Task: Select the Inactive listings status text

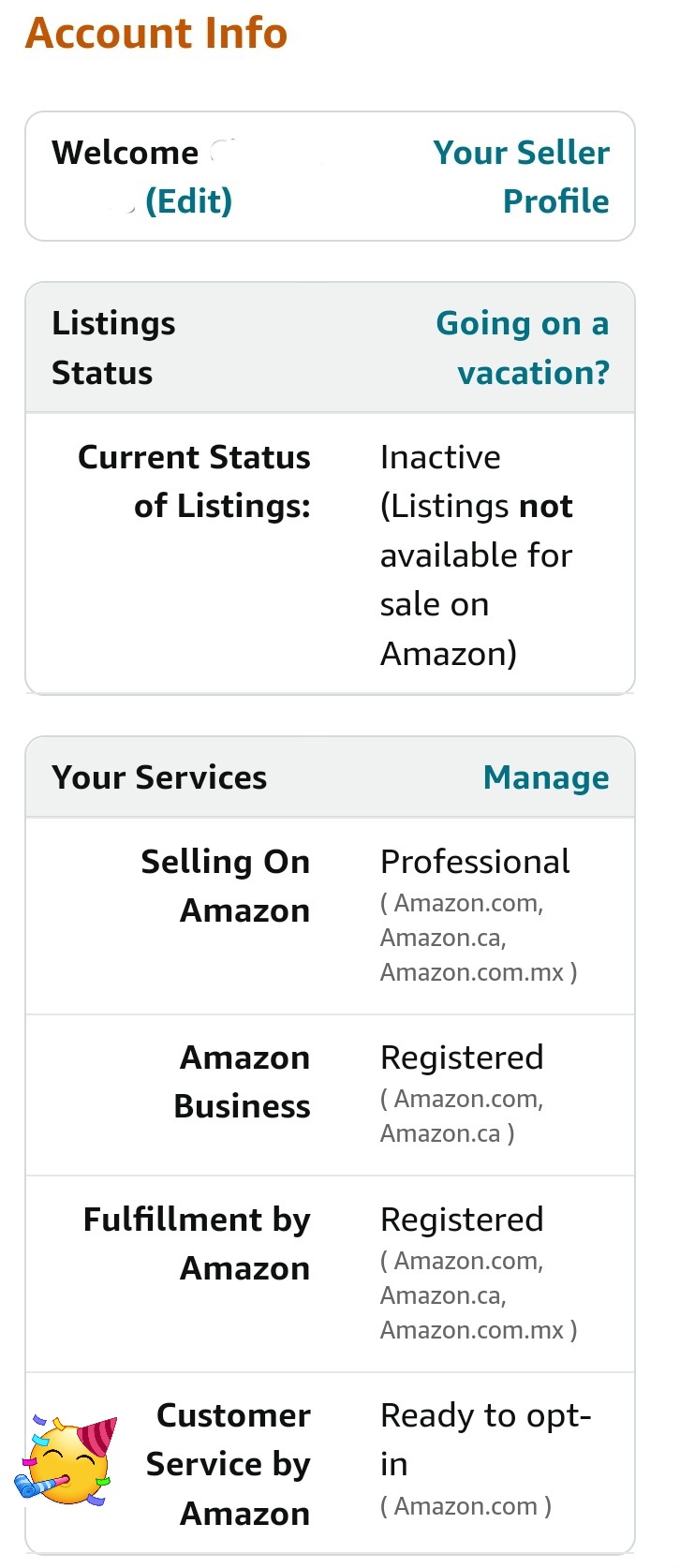Action: pyautogui.click(x=478, y=555)
